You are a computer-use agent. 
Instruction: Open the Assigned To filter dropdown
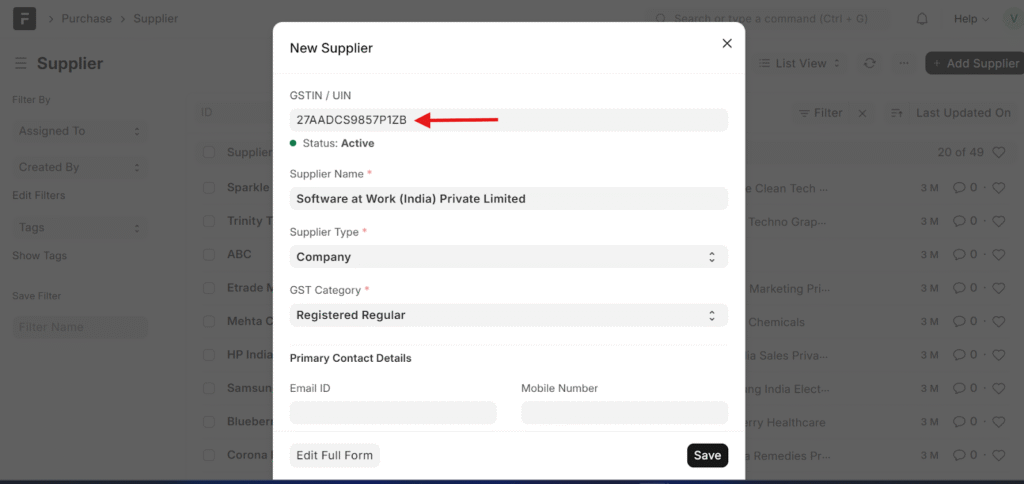point(80,131)
